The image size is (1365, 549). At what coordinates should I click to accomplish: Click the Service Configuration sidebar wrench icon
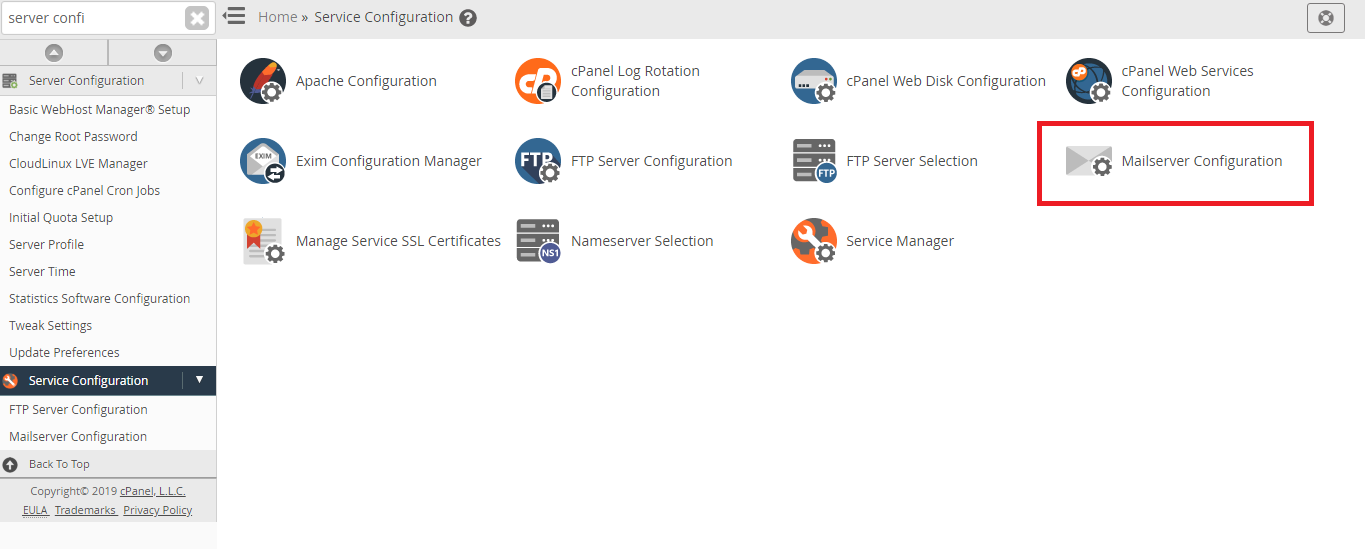pos(10,381)
